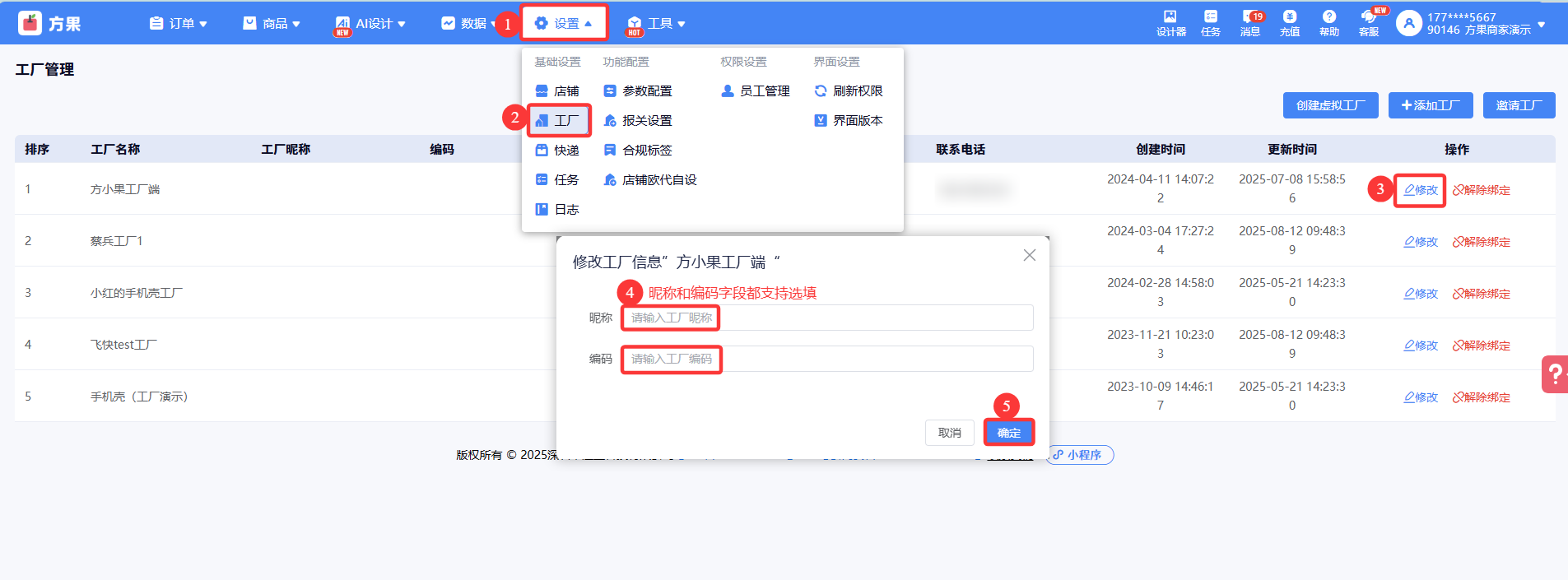Click factory name 飞快test工厂
The width and height of the screenshot is (1568, 580).
coord(123,345)
